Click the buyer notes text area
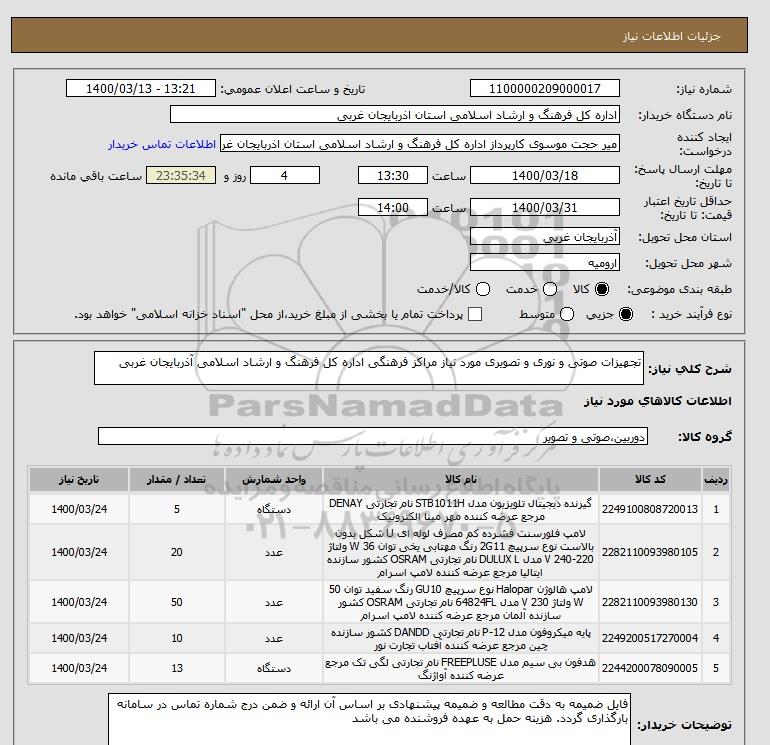The height and width of the screenshot is (745, 770). click(369, 720)
